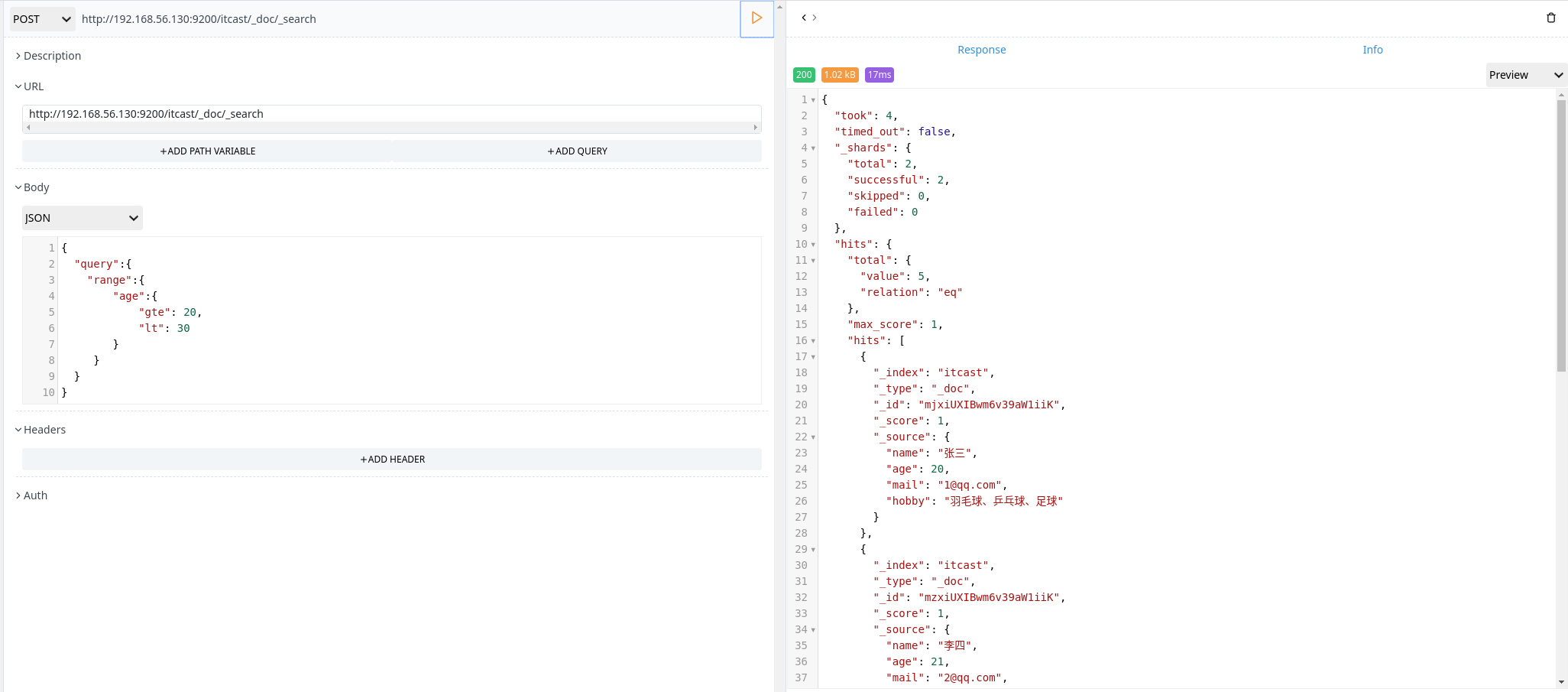
Task: Expand the Auth section
Action: point(31,495)
